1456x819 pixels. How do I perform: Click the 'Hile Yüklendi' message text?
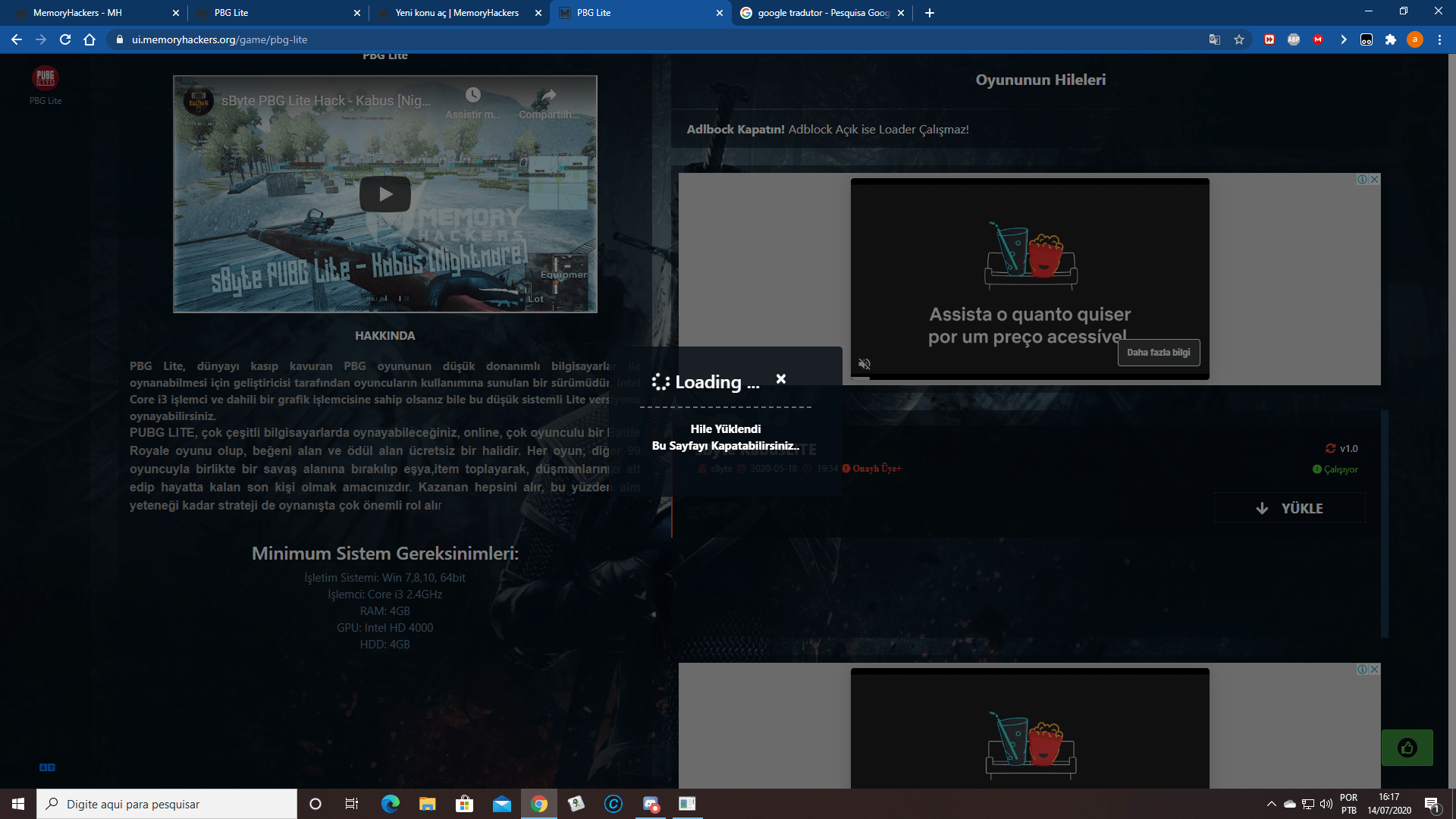726,429
